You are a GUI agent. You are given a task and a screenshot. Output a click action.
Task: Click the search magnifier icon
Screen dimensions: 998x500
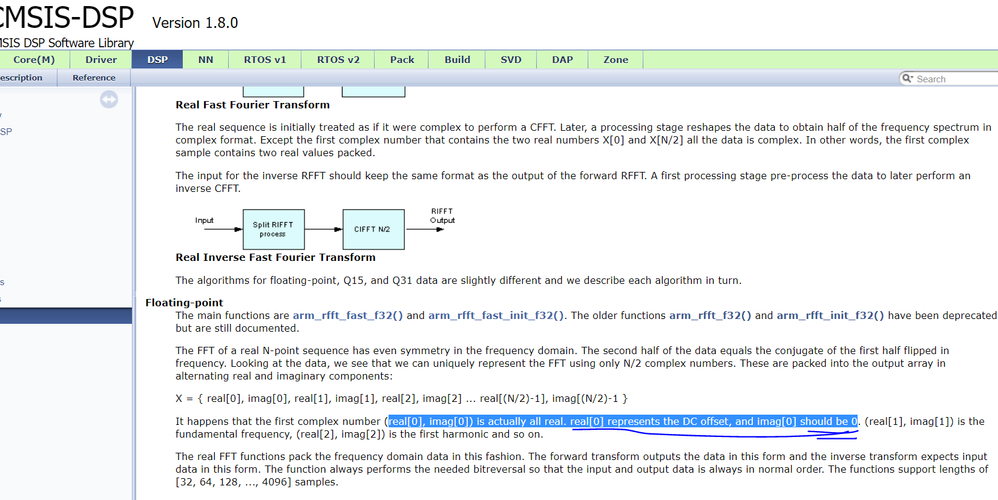tap(907, 79)
